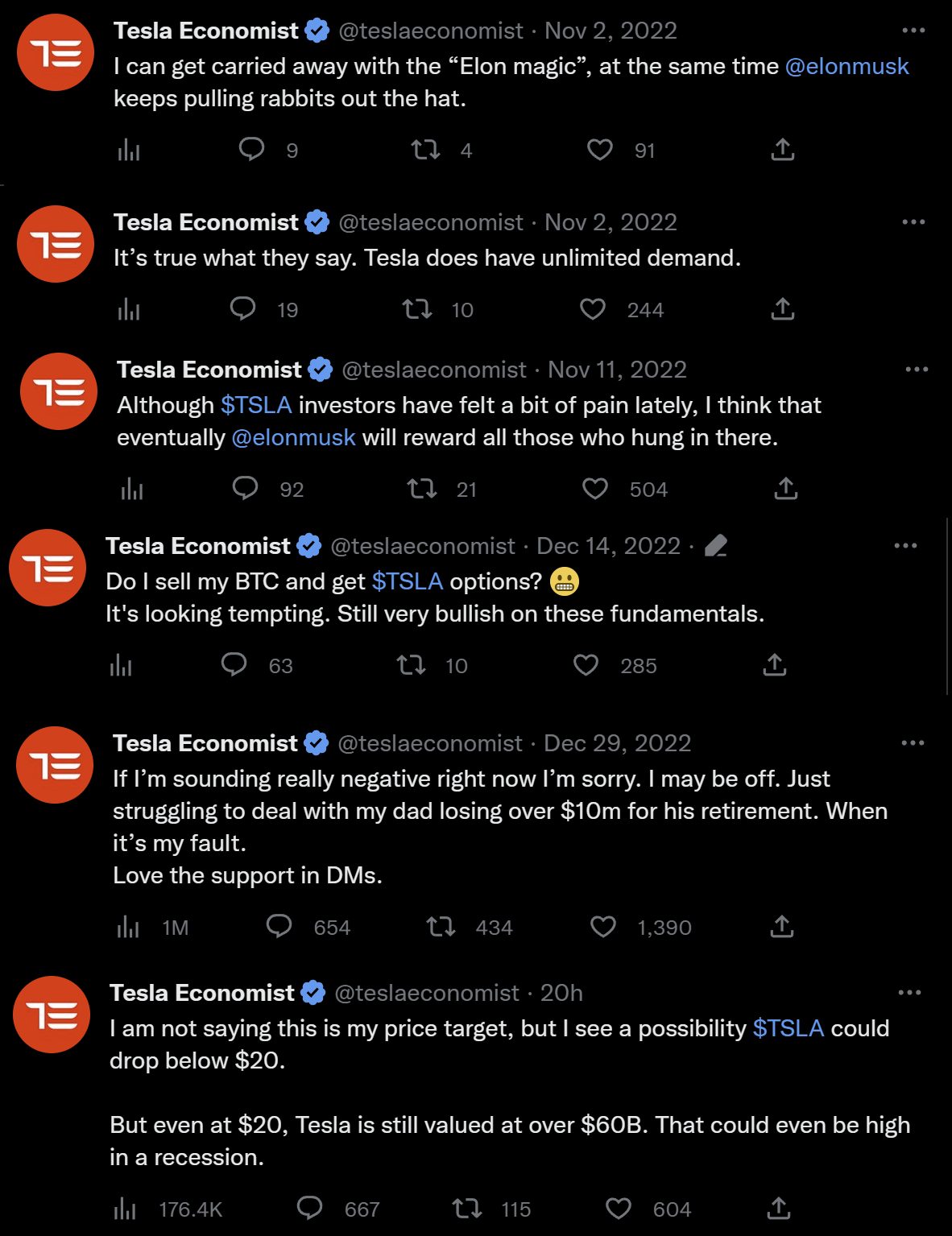Click the $TSLA cashtag in Nov 11 tweet
Image resolution: width=952 pixels, height=1236 pixels.
256,405
